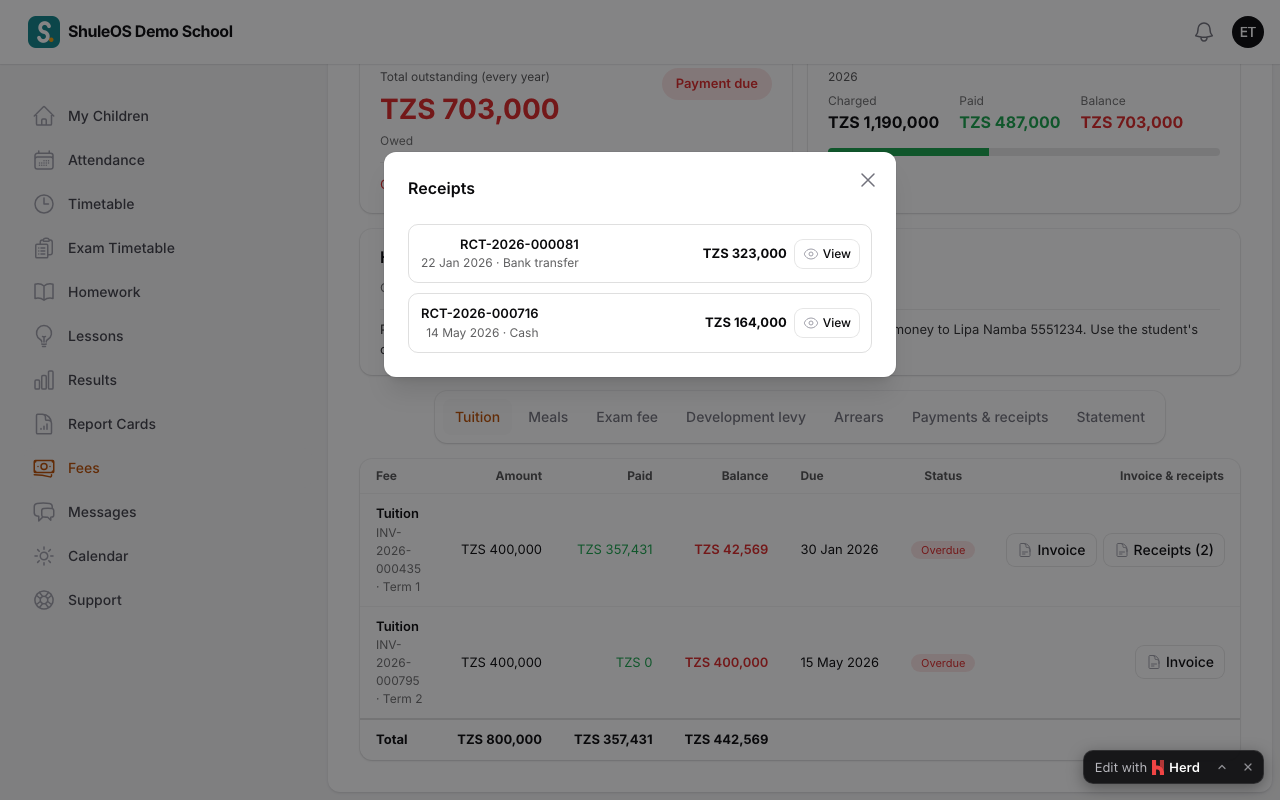Switch to the Statement tab
This screenshot has height=800, width=1280.
tap(1111, 417)
